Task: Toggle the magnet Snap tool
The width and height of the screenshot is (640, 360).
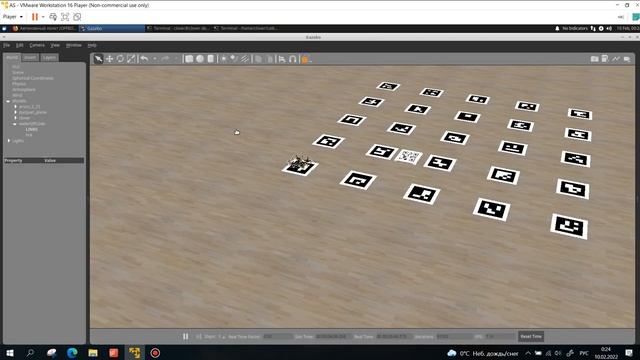Action: coord(293,59)
